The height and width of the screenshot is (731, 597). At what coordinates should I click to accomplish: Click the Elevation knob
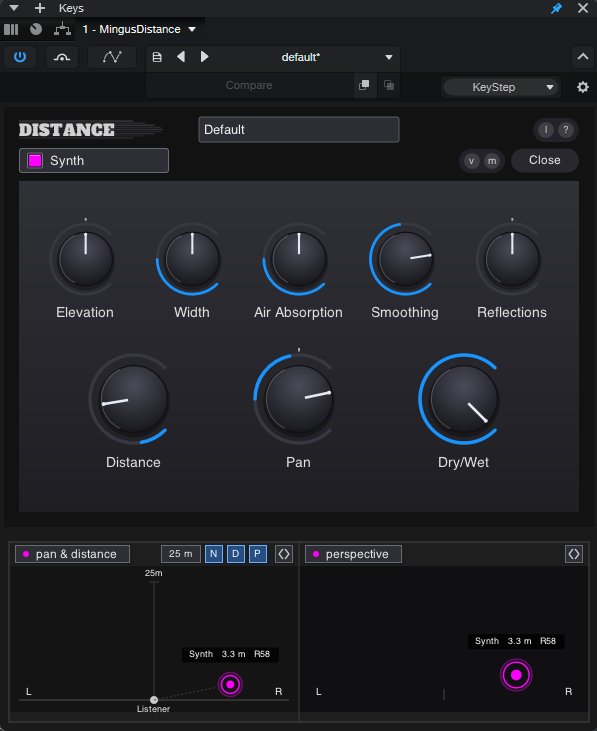(86, 259)
